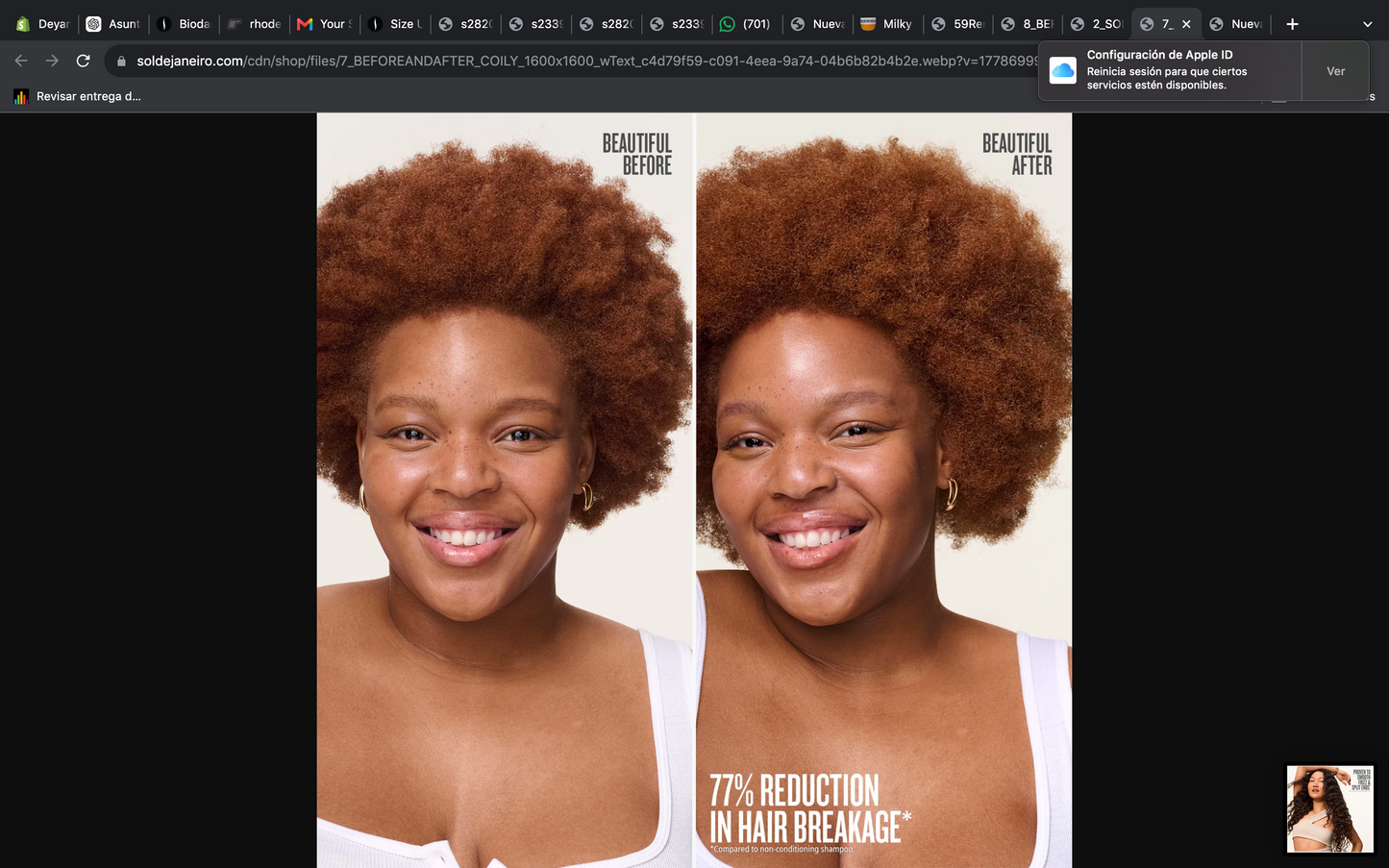Screen dimensions: 1389x868
Task: Click Ver in Apple ID notification
Action: (x=1335, y=71)
